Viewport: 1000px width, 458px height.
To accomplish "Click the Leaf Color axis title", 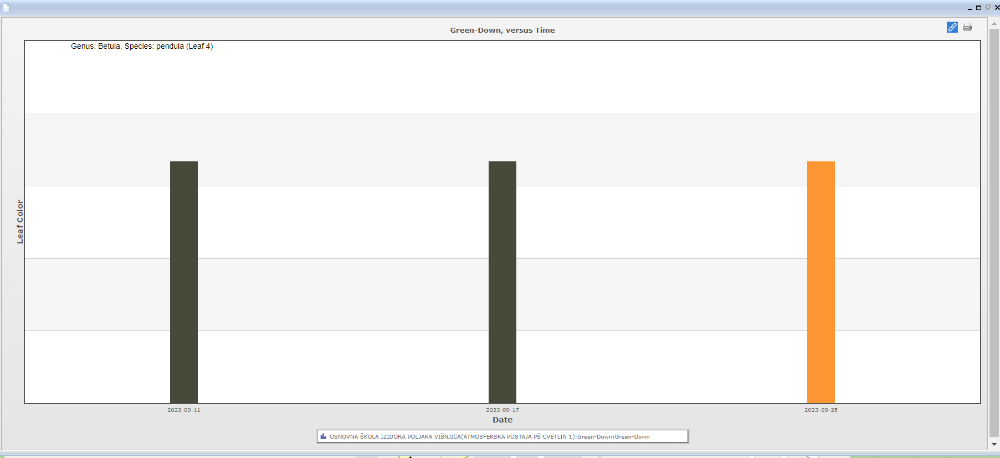I will click(x=20, y=222).
